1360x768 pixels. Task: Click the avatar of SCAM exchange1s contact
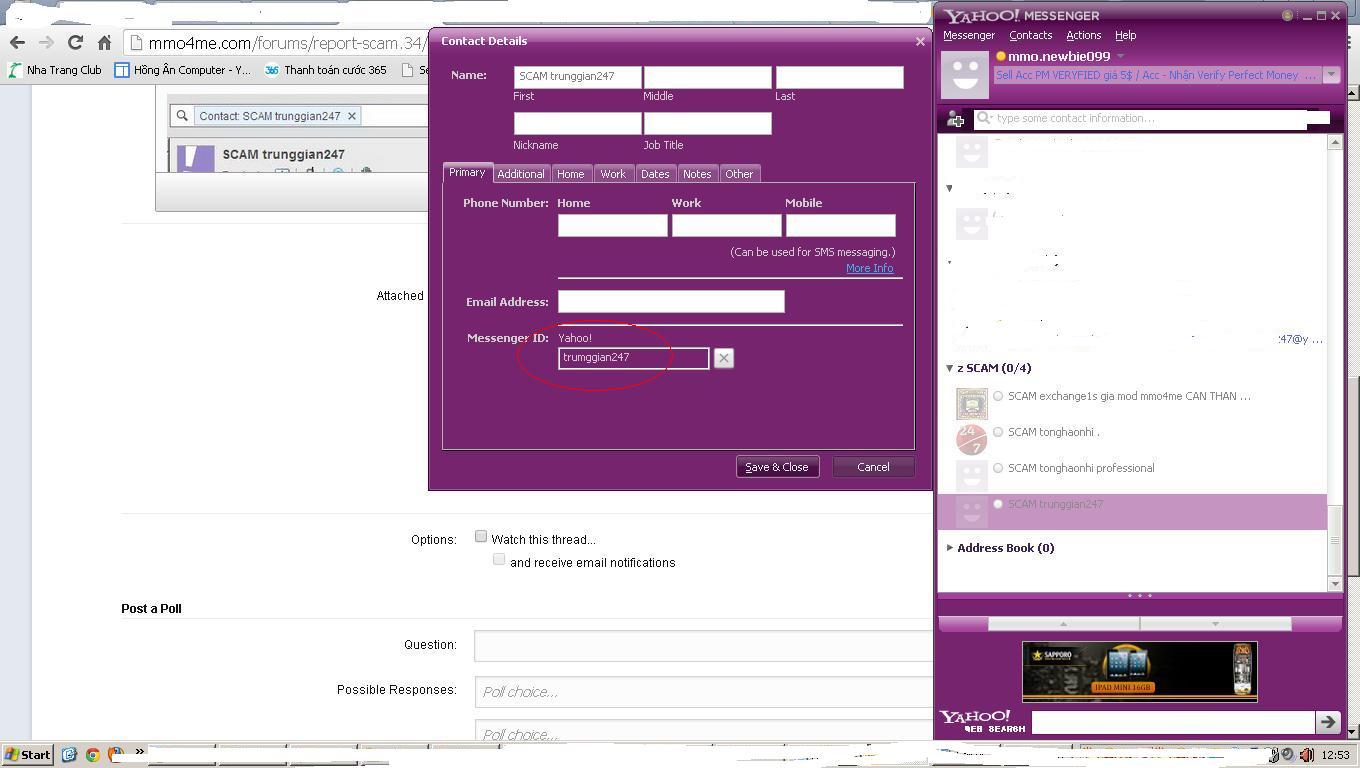coord(971,403)
